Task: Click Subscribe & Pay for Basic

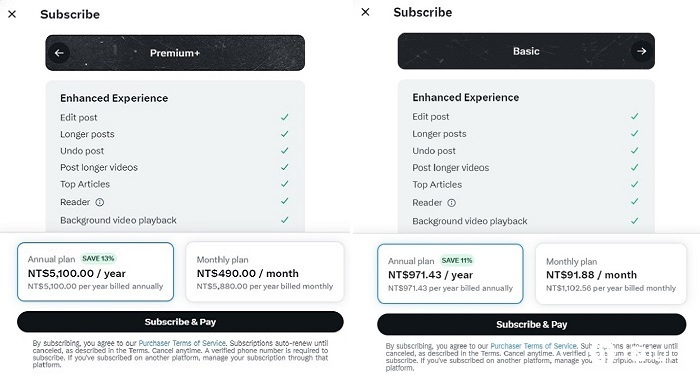Action: tap(532, 324)
